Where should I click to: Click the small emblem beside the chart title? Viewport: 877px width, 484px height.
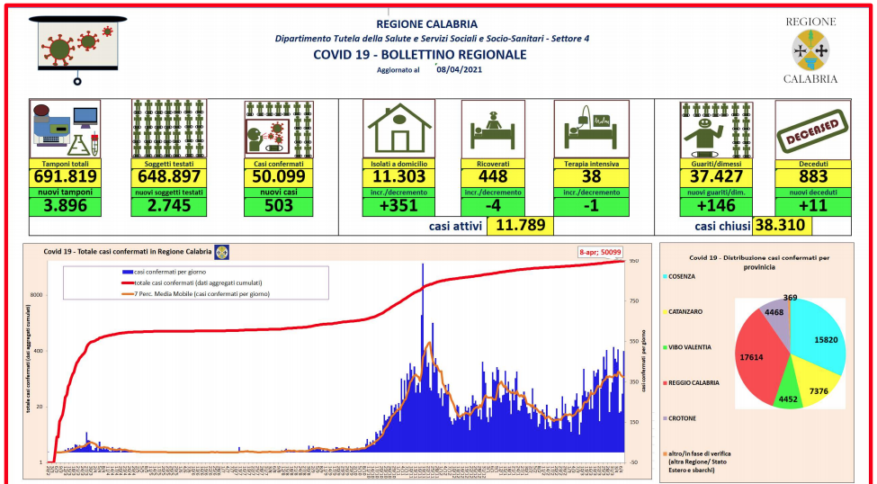point(222,252)
